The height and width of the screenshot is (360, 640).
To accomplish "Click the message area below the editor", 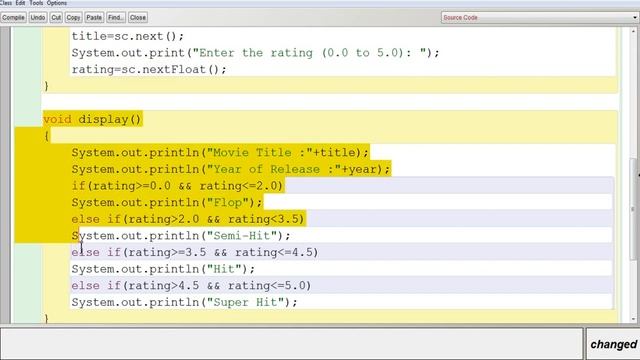I will point(291,344).
